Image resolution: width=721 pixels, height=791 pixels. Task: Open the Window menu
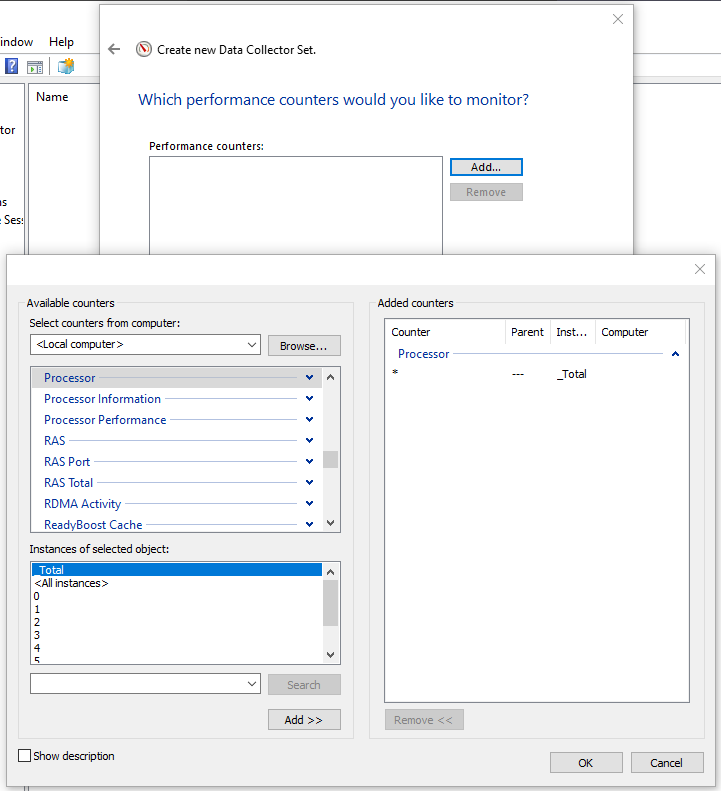(17, 42)
